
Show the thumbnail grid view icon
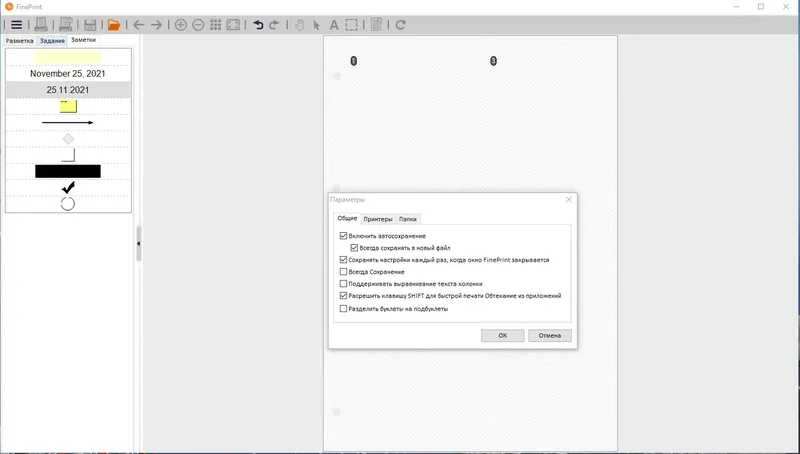[x=215, y=24]
